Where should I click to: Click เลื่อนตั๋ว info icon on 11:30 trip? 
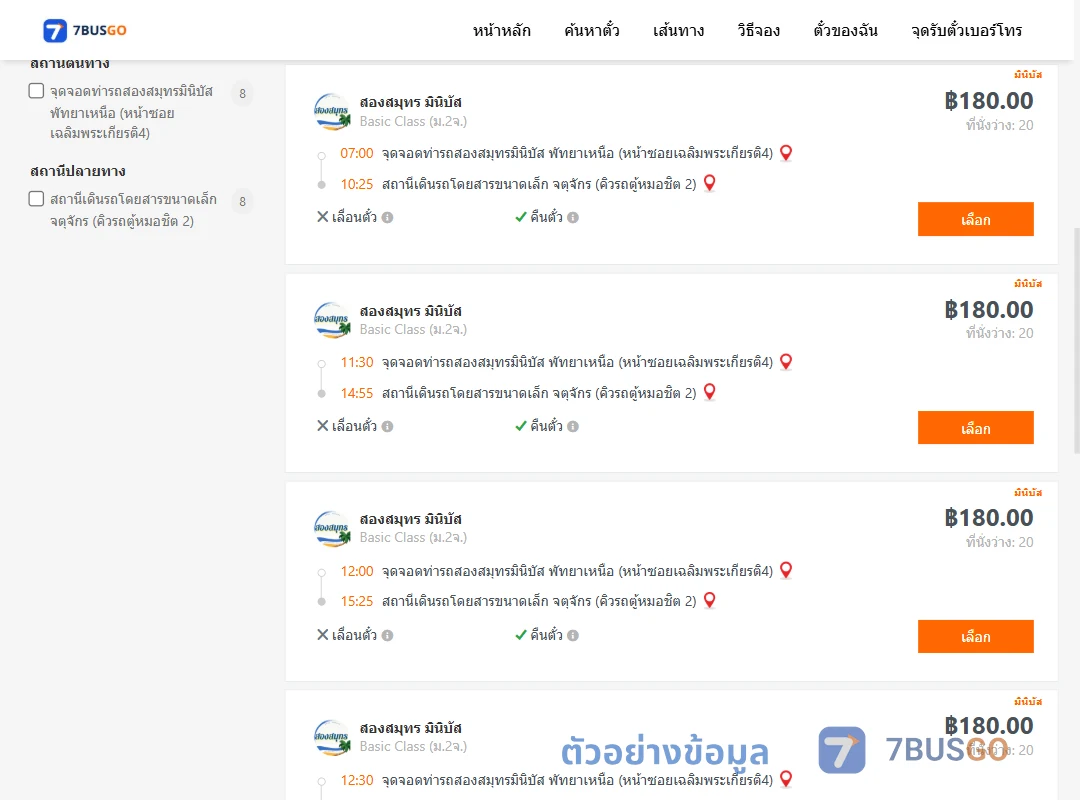pyautogui.click(x=388, y=427)
